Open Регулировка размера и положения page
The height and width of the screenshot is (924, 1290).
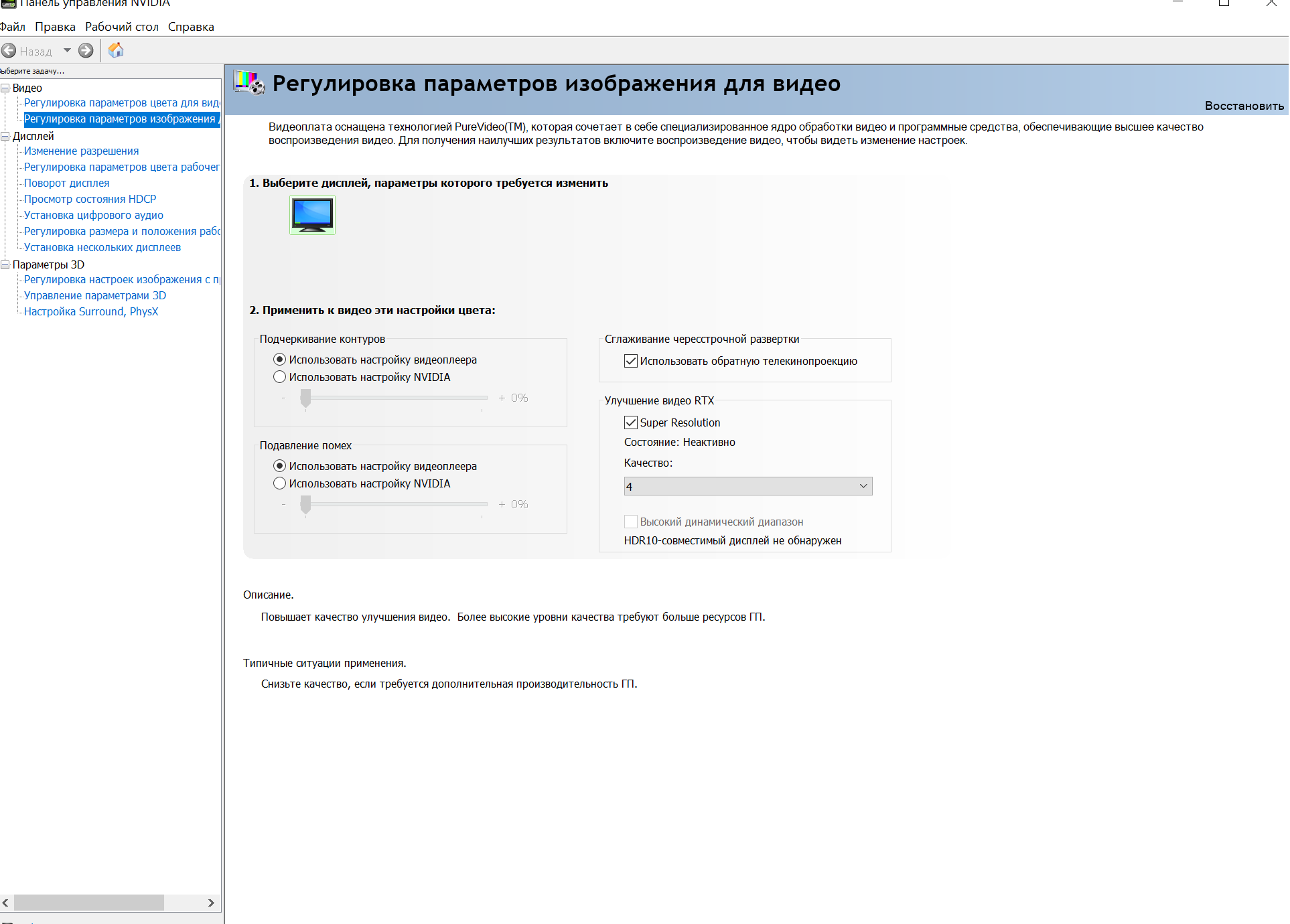point(122,231)
